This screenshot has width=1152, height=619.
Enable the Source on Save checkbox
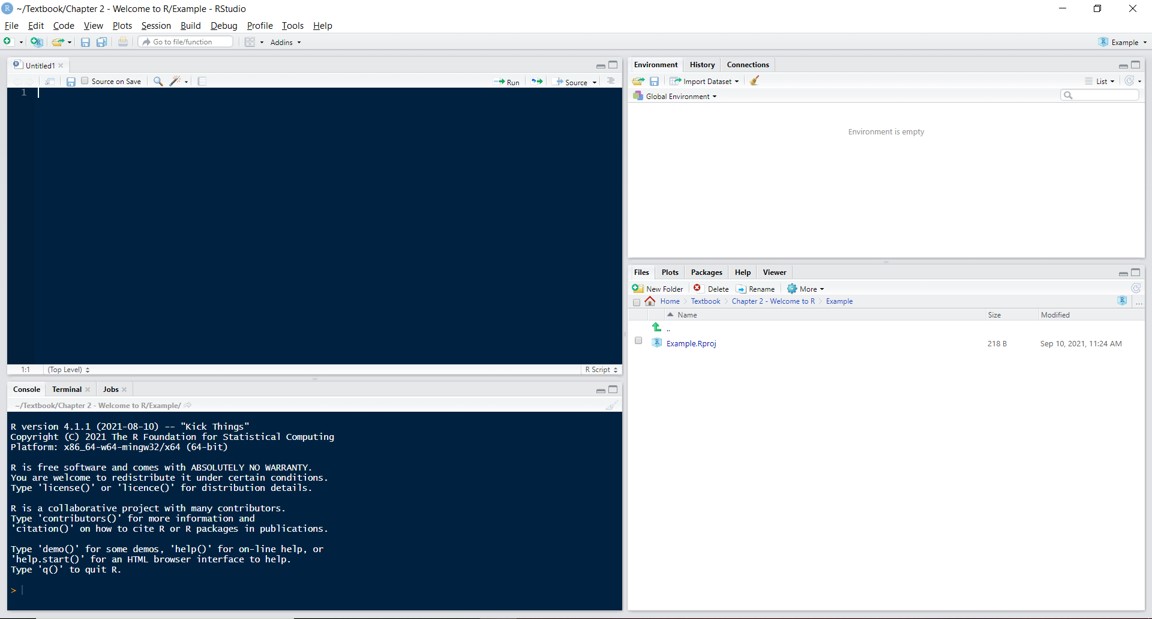tap(85, 81)
